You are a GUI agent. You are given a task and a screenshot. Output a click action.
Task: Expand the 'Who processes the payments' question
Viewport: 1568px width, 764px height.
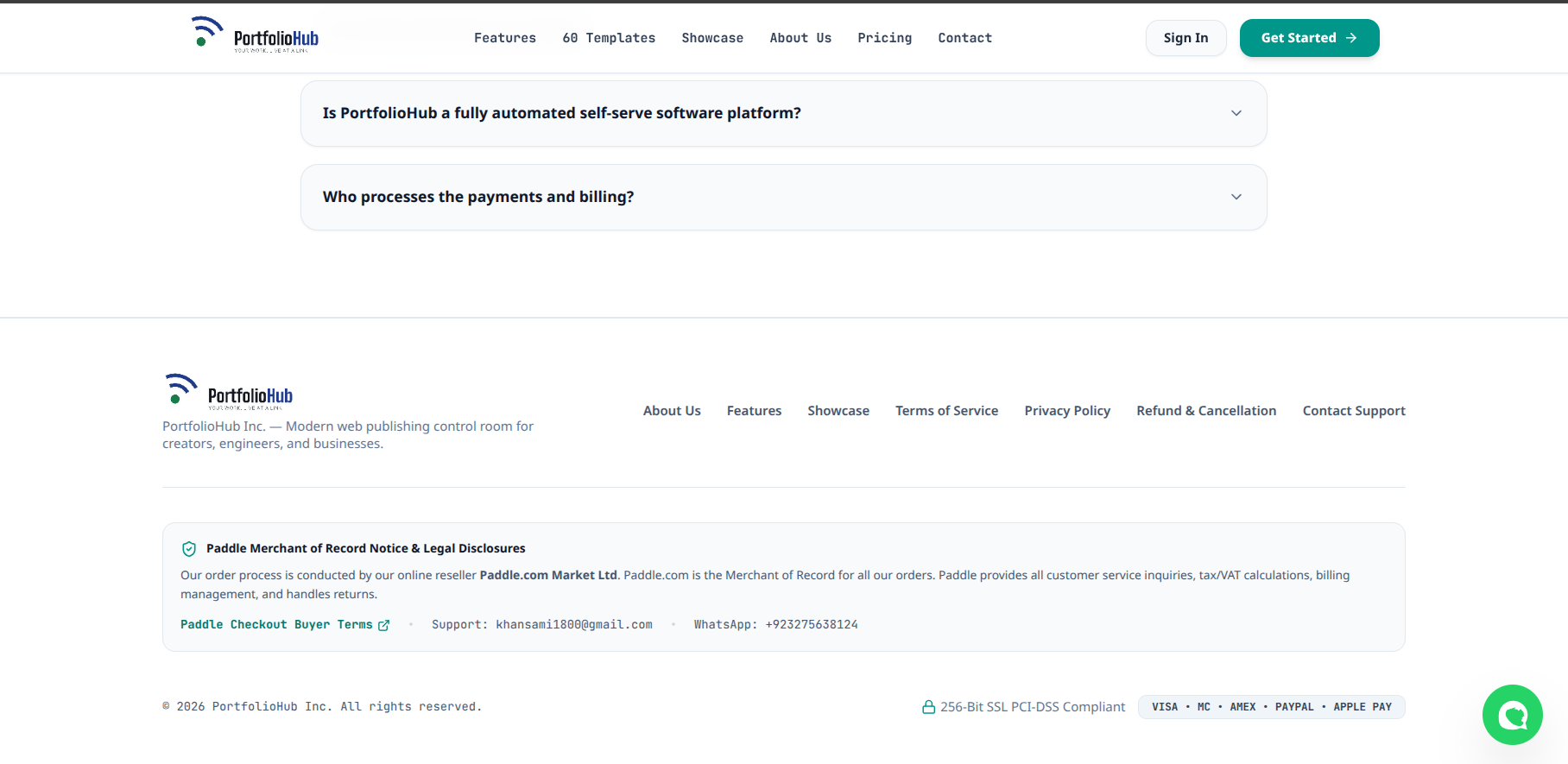point(784,197)
